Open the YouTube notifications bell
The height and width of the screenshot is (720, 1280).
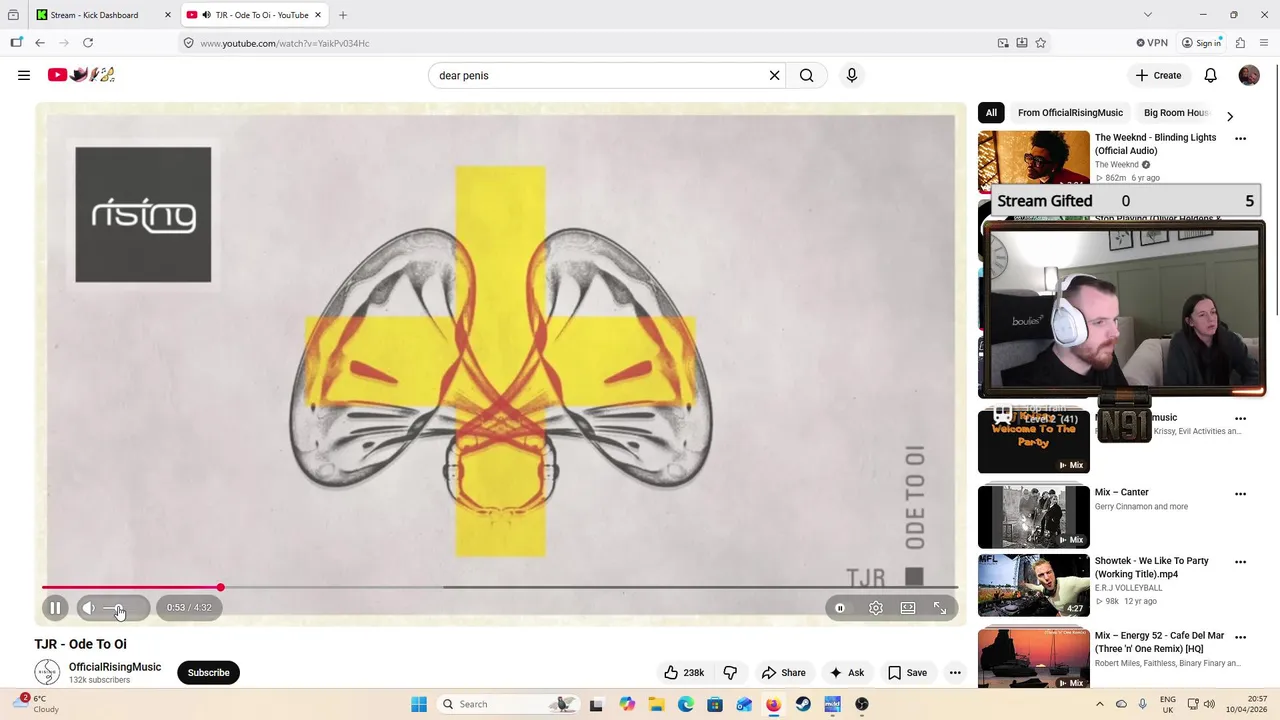tap(1210, 75)
